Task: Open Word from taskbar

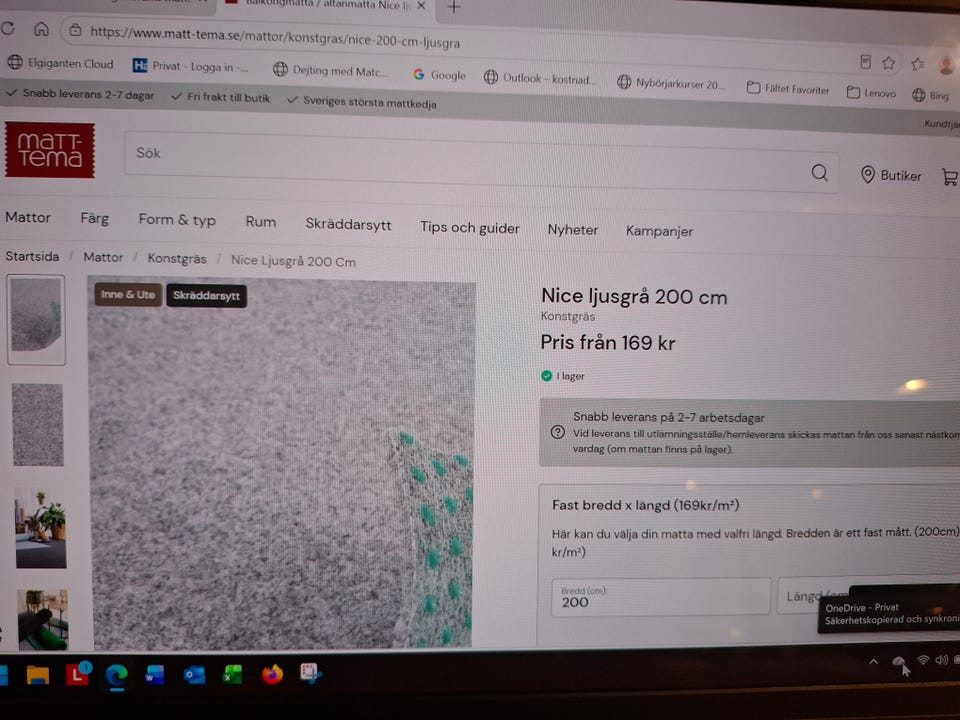Action: tap(155, 675)
